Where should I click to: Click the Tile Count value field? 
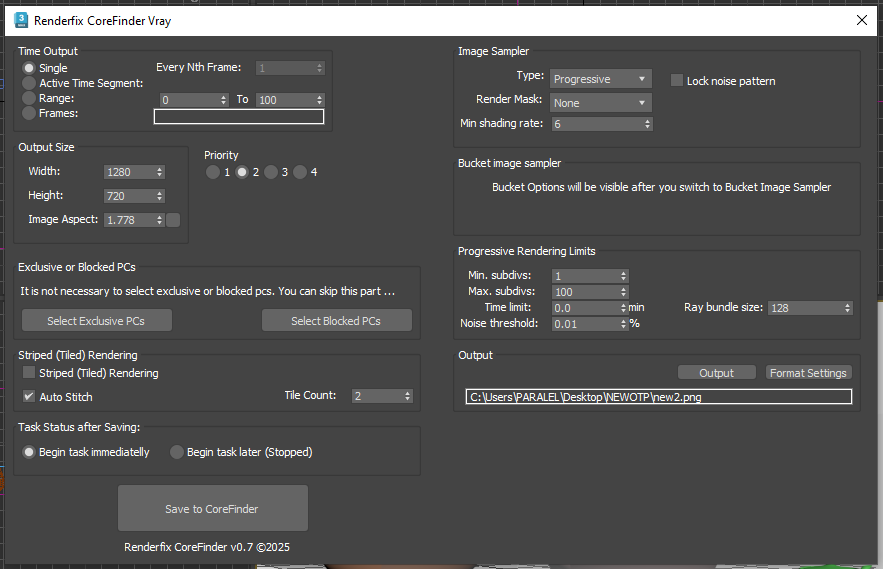tap(377, 396)
